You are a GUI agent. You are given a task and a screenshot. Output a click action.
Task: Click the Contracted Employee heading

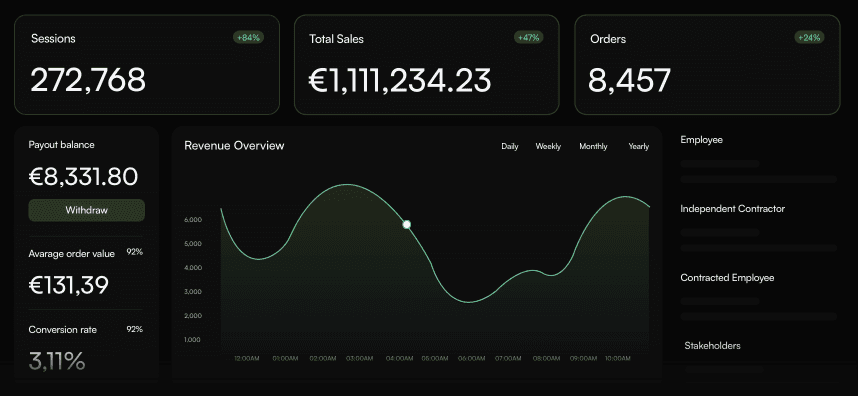point(727,278)
